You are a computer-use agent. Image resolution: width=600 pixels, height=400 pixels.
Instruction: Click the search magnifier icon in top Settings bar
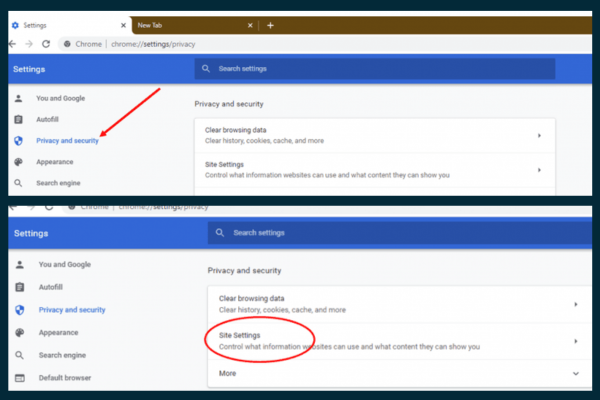pos(206,69)
